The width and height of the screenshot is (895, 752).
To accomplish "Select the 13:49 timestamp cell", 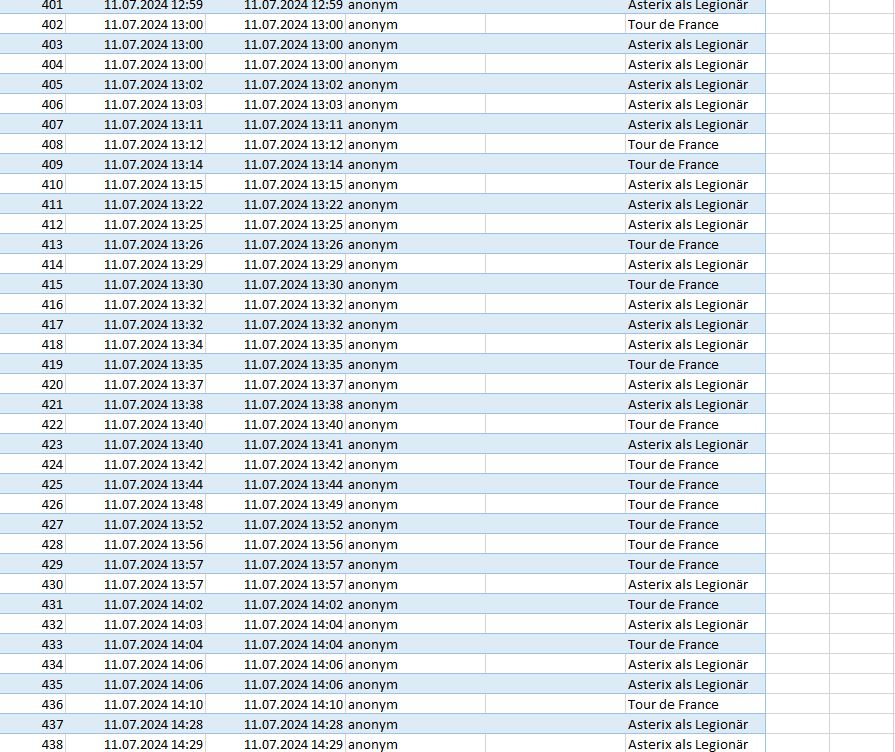I will [x=293, y=505].
